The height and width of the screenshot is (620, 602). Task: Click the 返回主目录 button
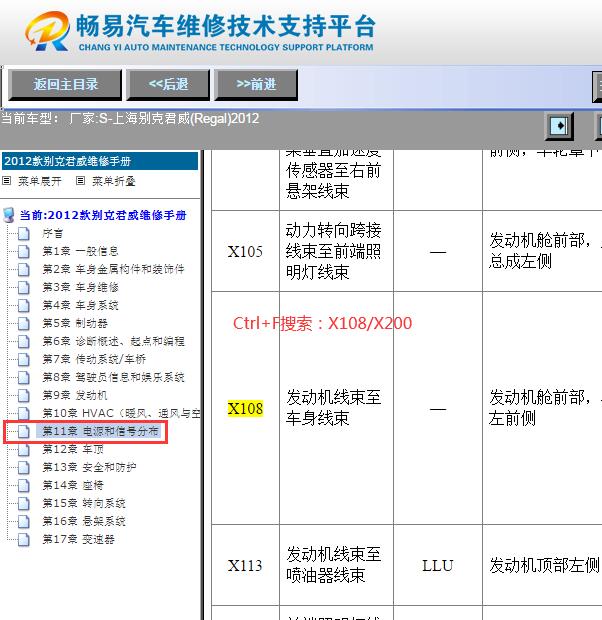(65, 84)
